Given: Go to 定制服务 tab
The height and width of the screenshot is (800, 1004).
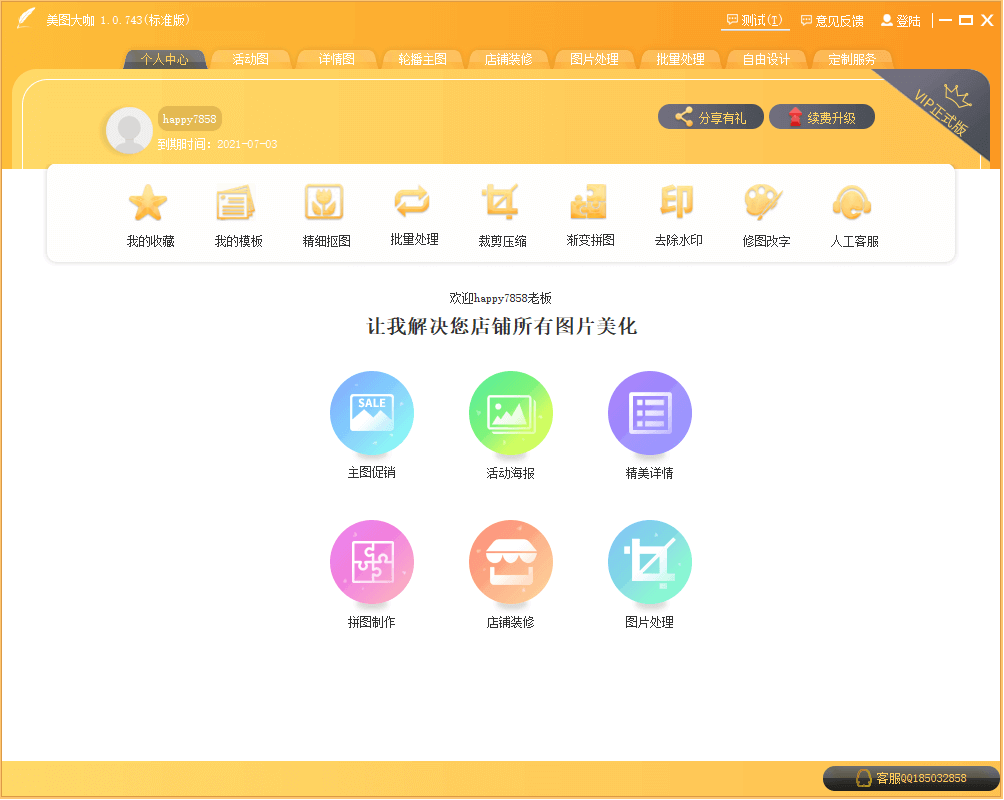Looking at the screenshot, I should click(852, 59).
